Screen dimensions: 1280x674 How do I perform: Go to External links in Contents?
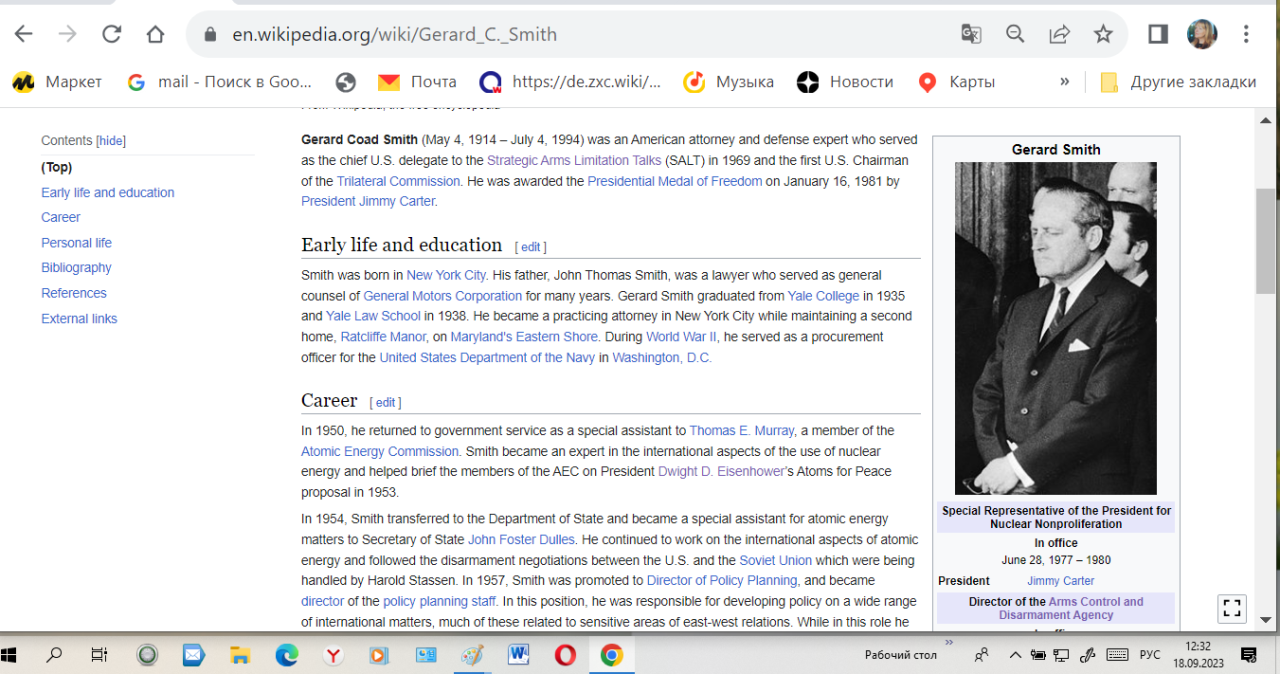79,318
